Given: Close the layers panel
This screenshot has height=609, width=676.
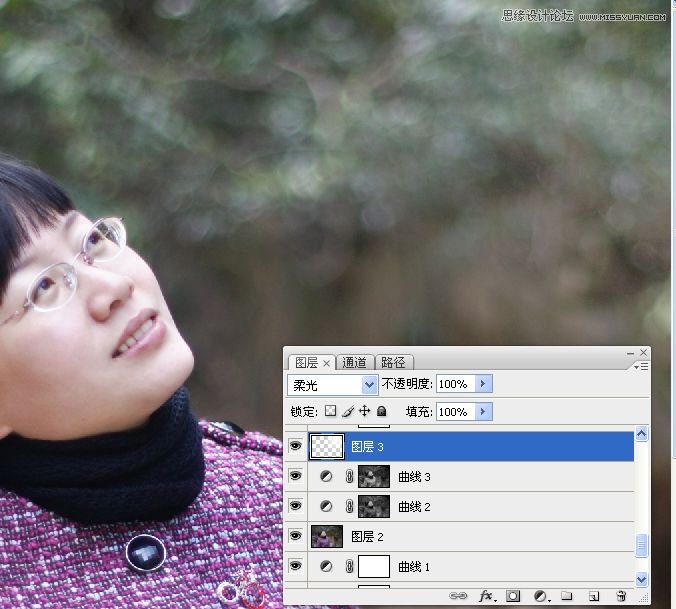Looking at the screenshot, I should pos(644,353).
